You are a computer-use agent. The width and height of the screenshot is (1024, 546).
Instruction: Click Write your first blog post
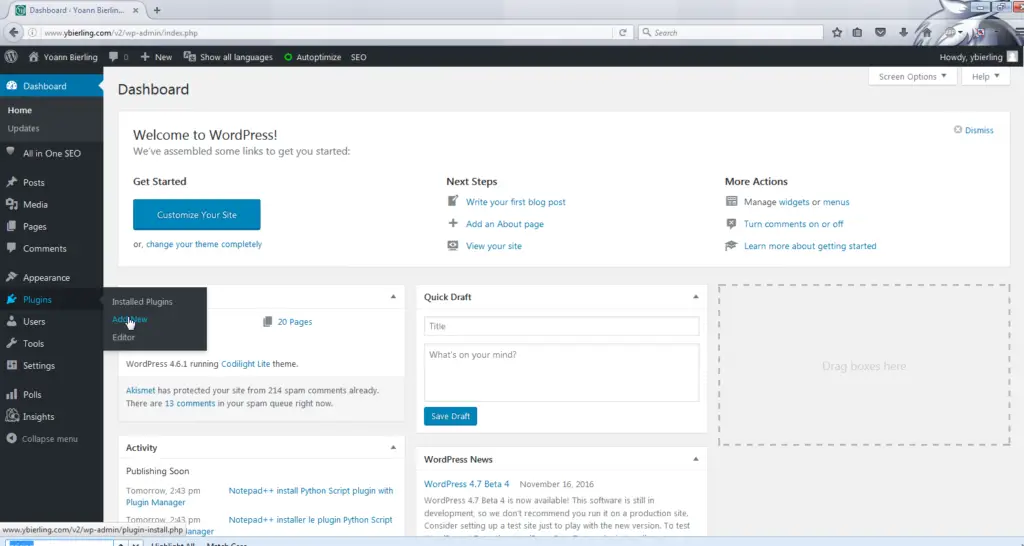[x=515, y=202]
